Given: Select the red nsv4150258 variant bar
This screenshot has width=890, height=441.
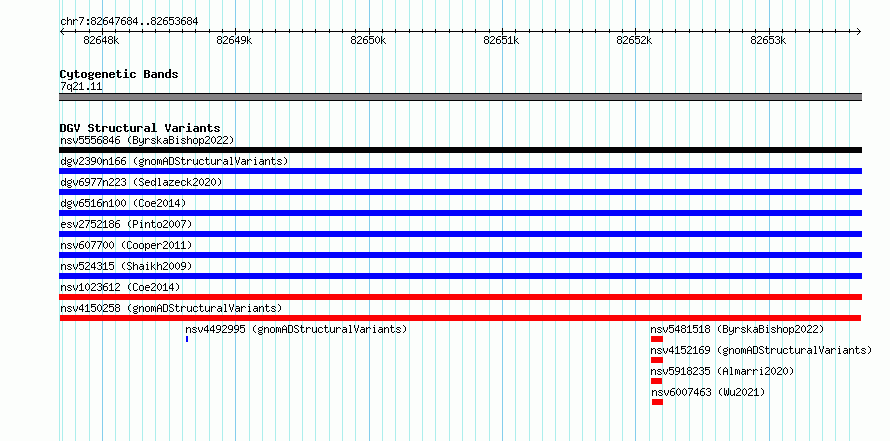Looking at the screenshot, I should point(460,318).
